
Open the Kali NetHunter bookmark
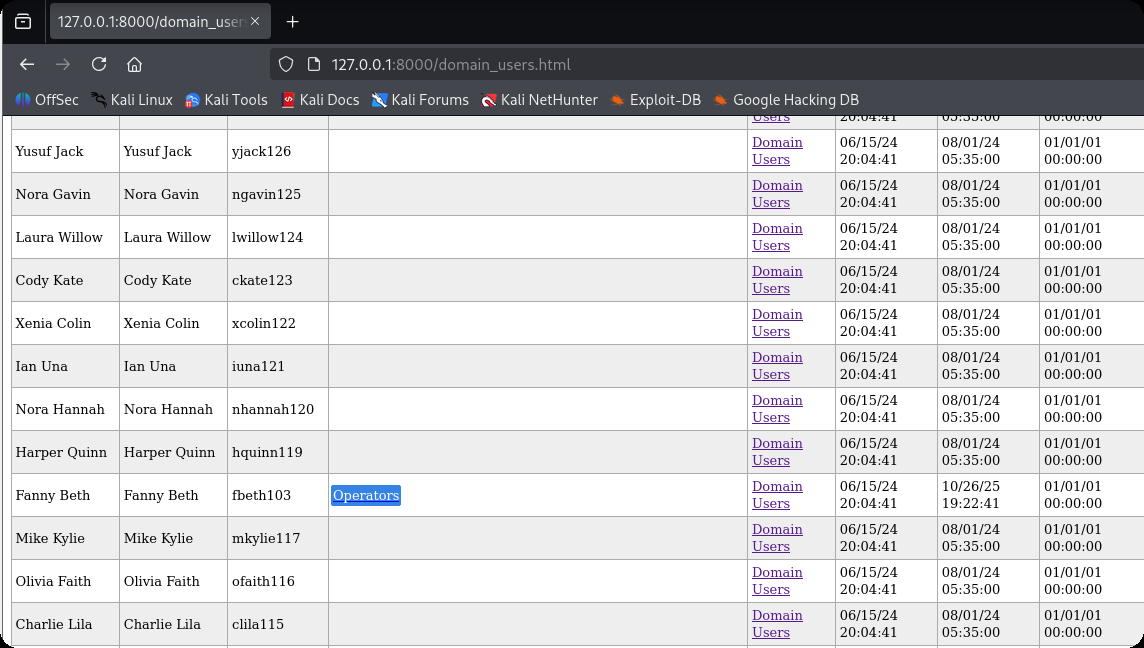point(539,100)
